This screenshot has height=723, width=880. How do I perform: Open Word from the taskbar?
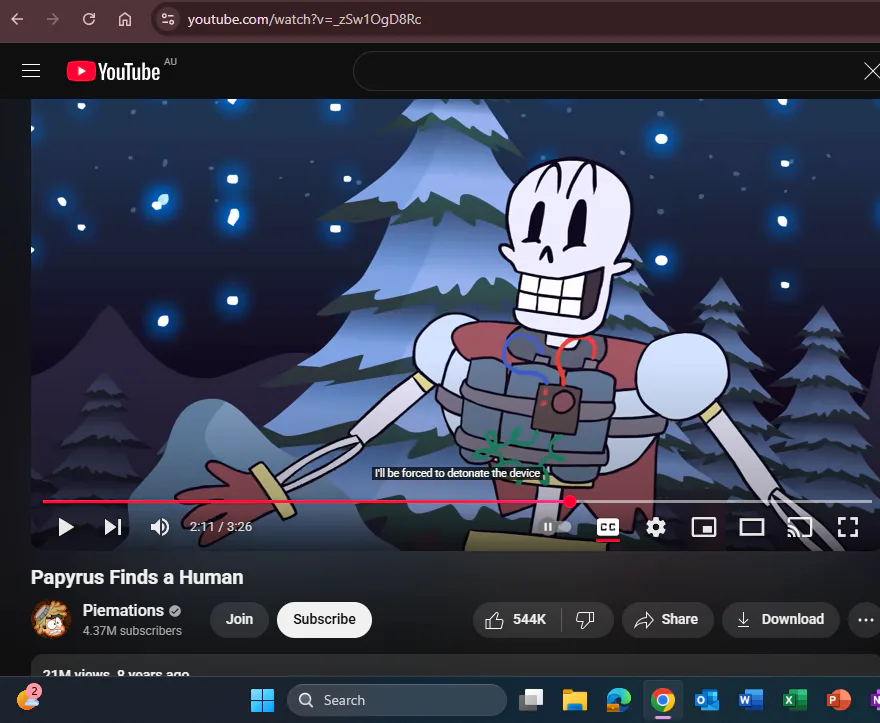[x=750, y=700]
